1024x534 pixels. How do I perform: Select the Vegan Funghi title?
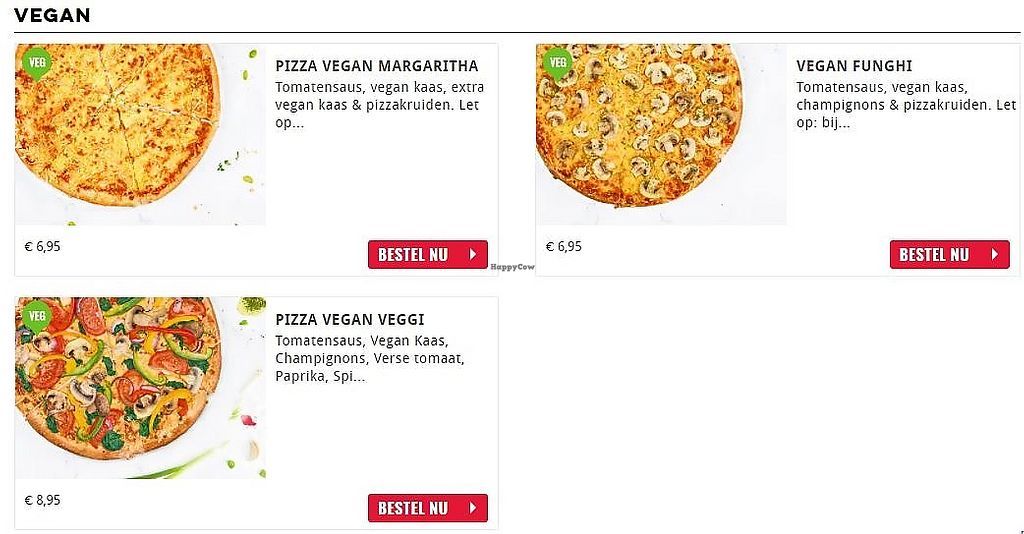854,67
